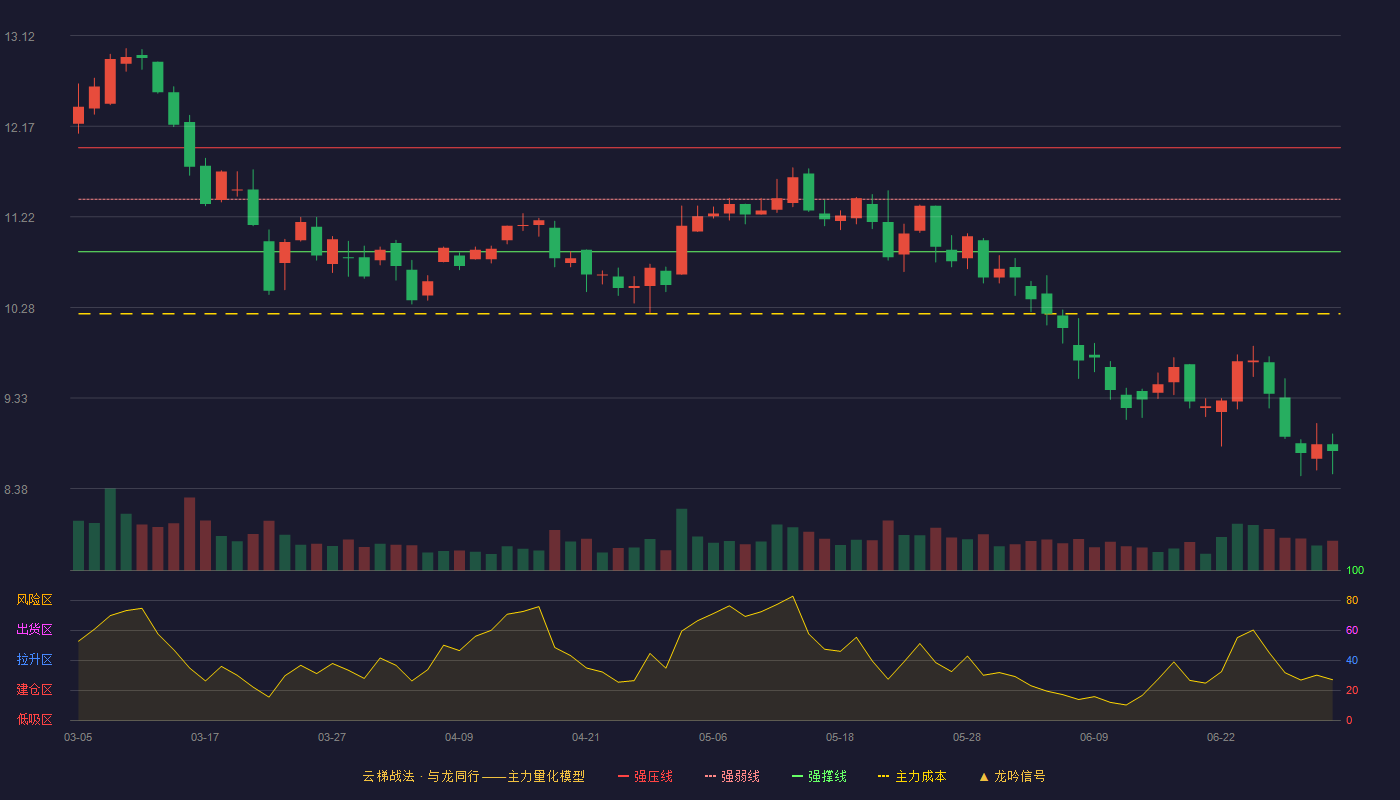The width and height of the screenshot is (1400, 800).
Task: Click the 13.12 price axis label
Action: [x=19, y=37]
